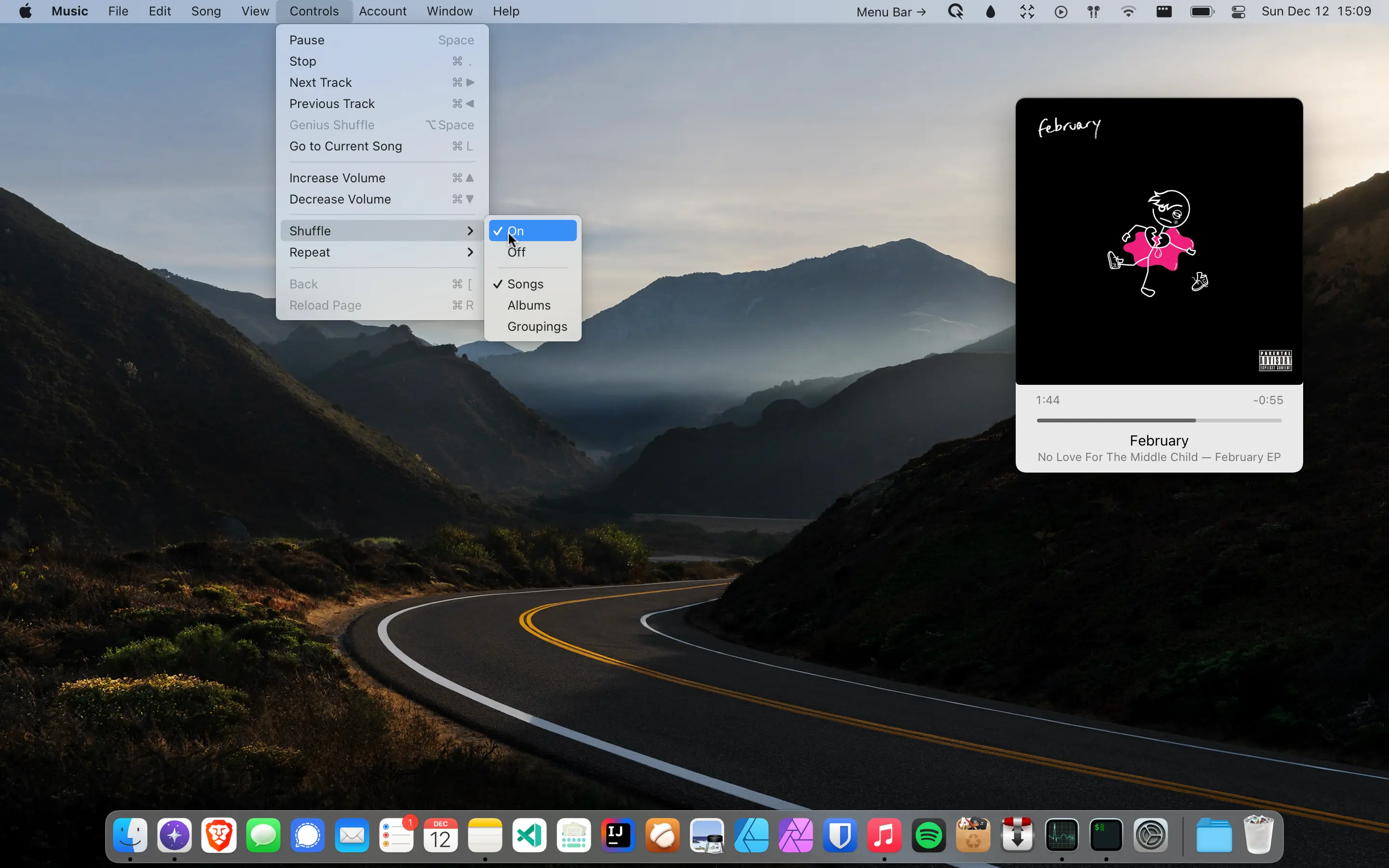Click Increase Volume menu item
This screenshot has width=1389, height=868.
337,178
